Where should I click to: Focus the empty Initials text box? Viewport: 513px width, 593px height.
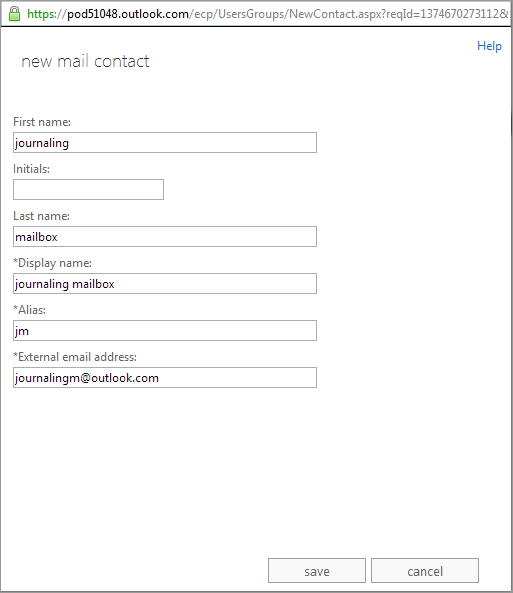pos(89,189)
